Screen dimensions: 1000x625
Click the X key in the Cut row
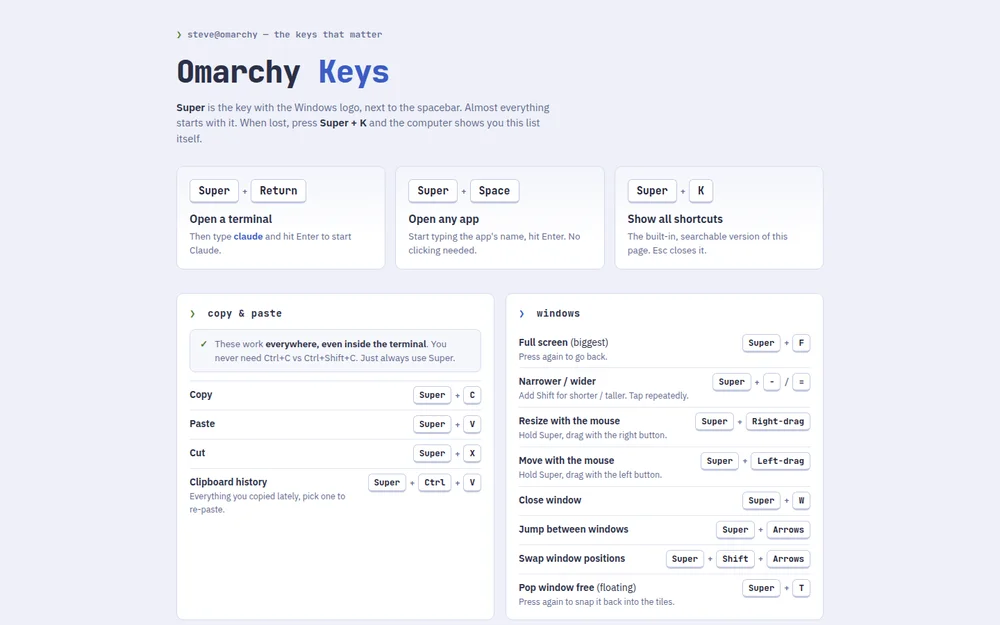click(x=472, y=453)
